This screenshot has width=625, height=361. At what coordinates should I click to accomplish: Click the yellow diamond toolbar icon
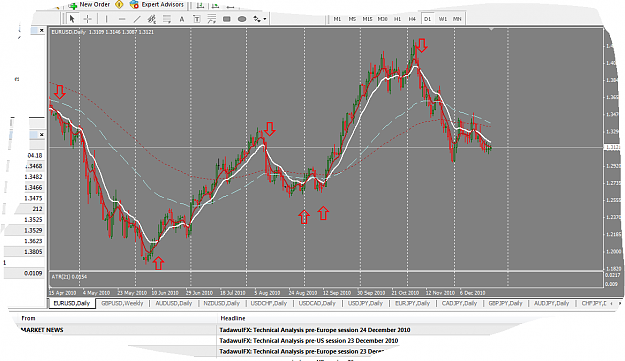pyautogui.click(x=119, y=5)
